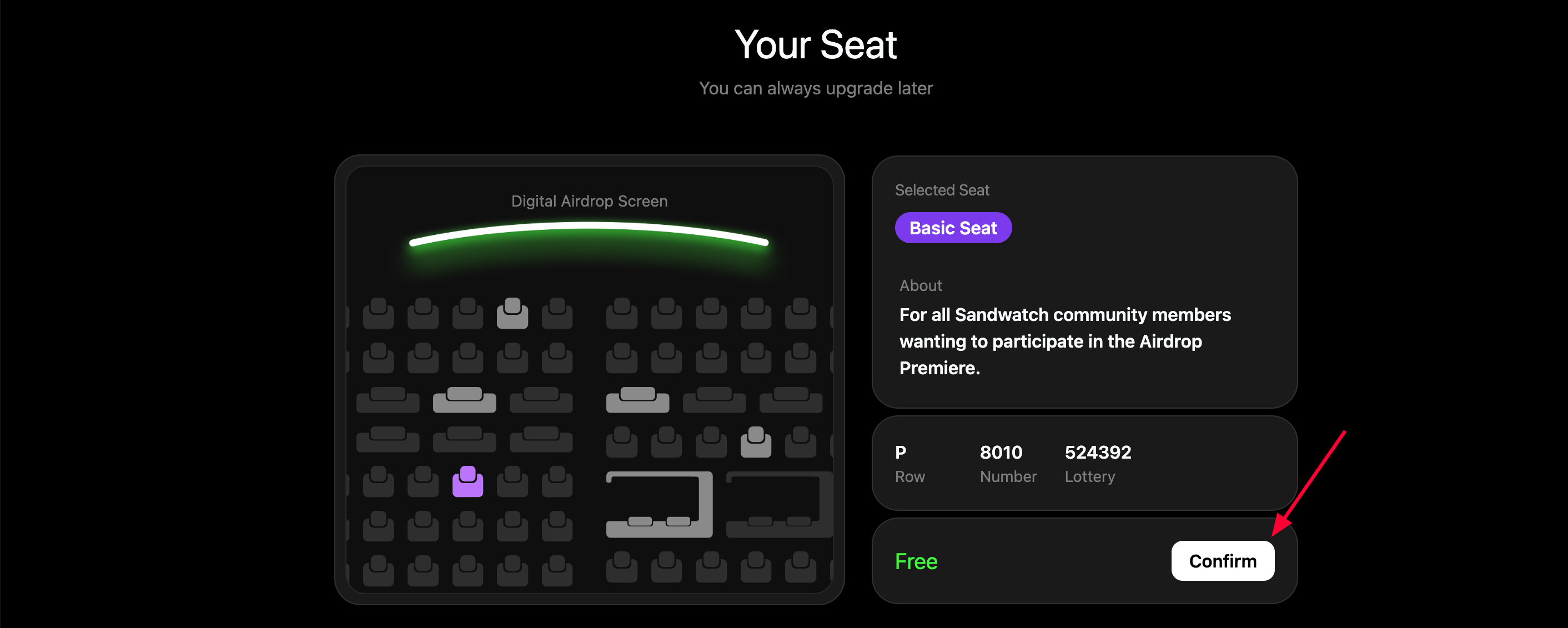Click the lottery number 524392
Viewport: 1568px width, 628px height.
pos(1098,452)
